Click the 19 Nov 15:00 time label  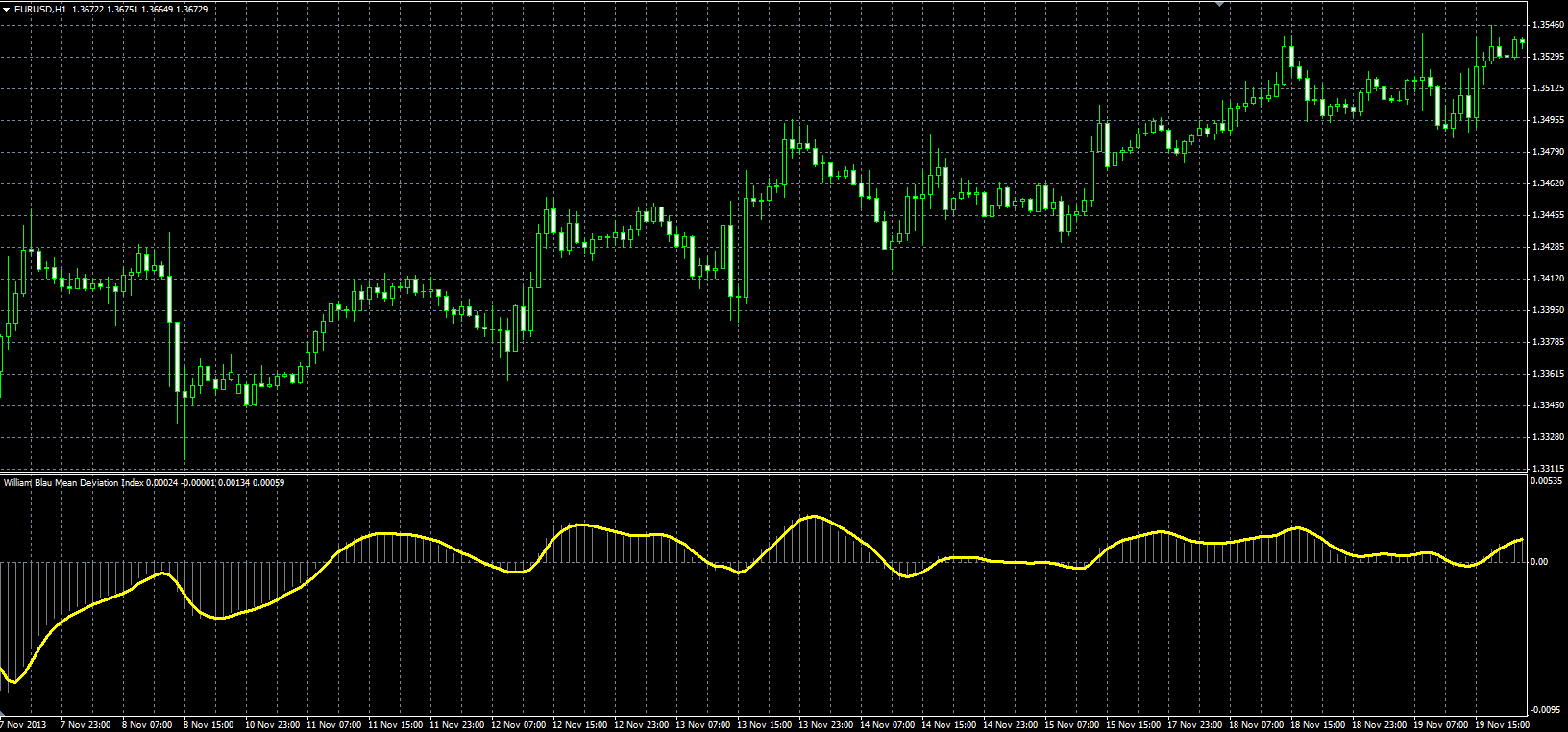[1503, 725]
